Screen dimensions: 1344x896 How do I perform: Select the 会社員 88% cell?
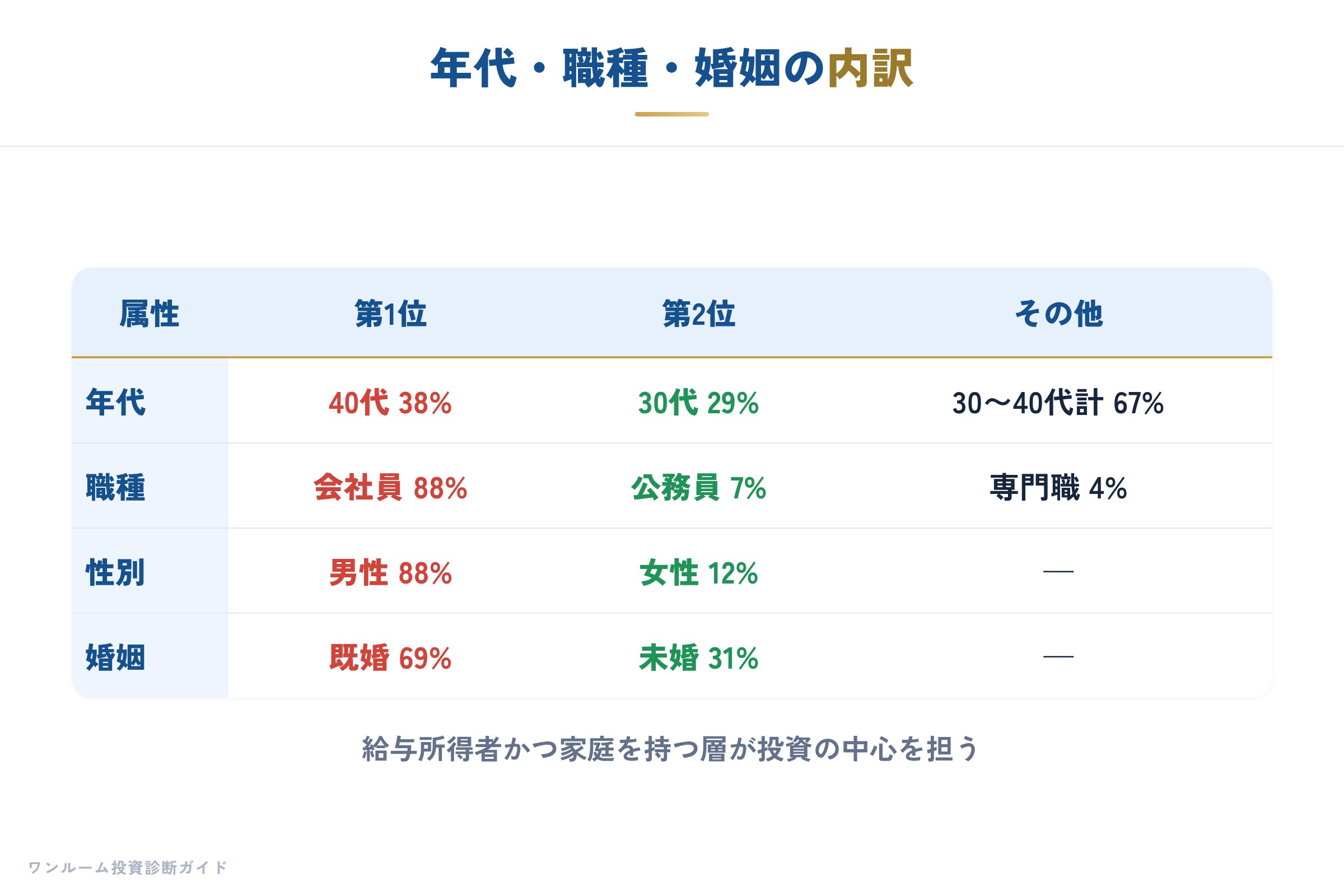pyautogui.click(x=390, y=487)
